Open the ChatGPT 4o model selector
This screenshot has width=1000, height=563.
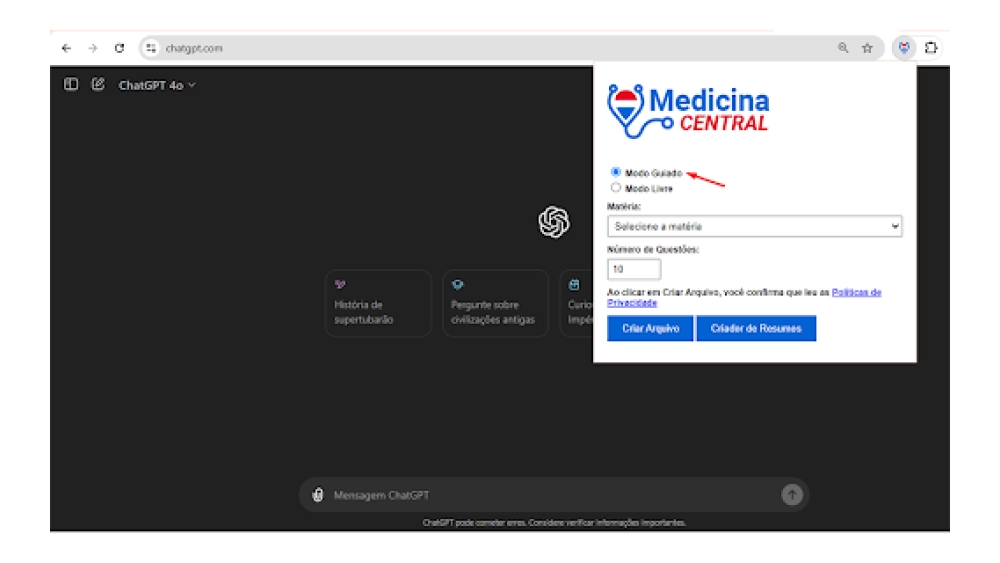(x=157, y=85)
